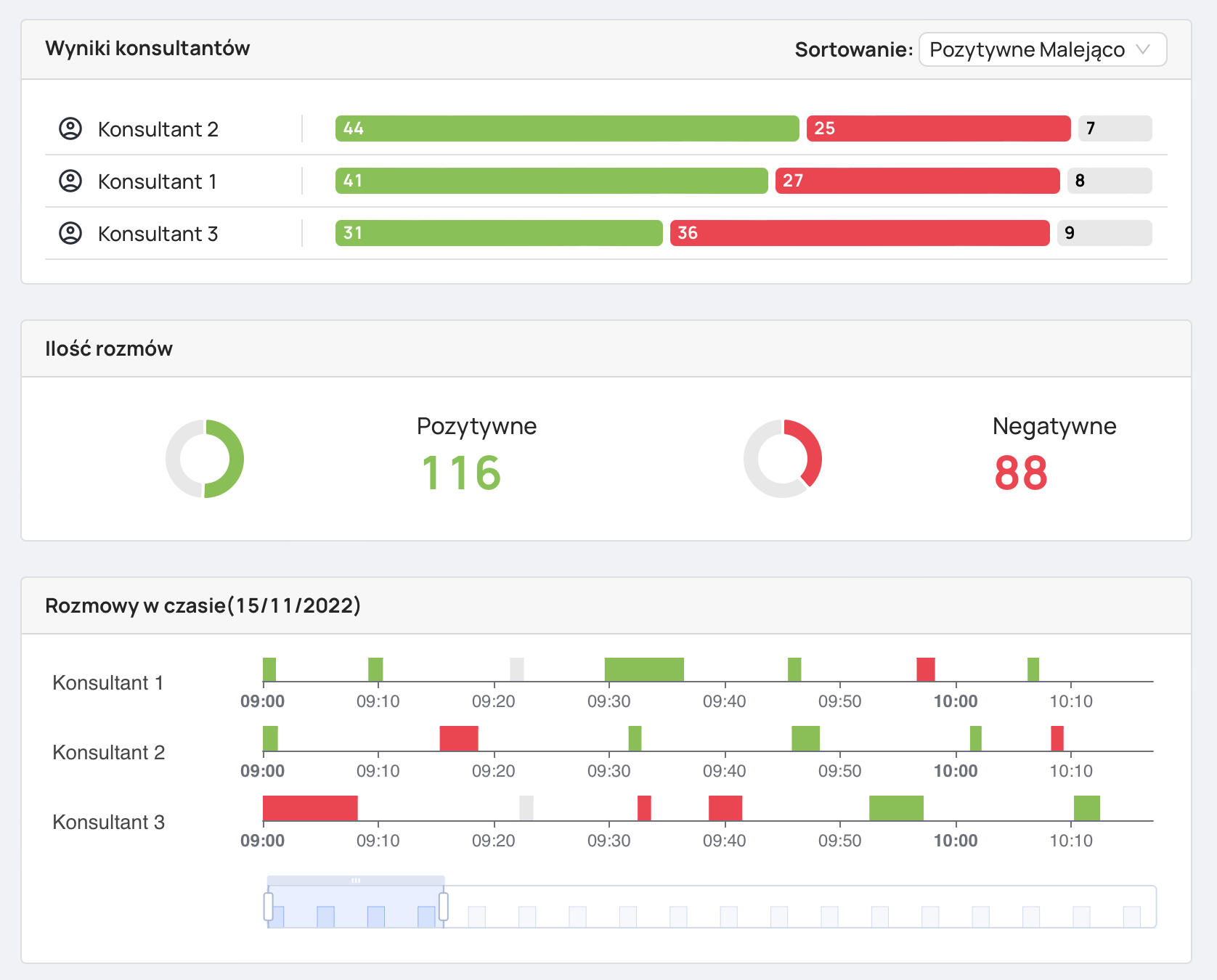Click the user icon beside Konsultant 1

pos(70,181)
